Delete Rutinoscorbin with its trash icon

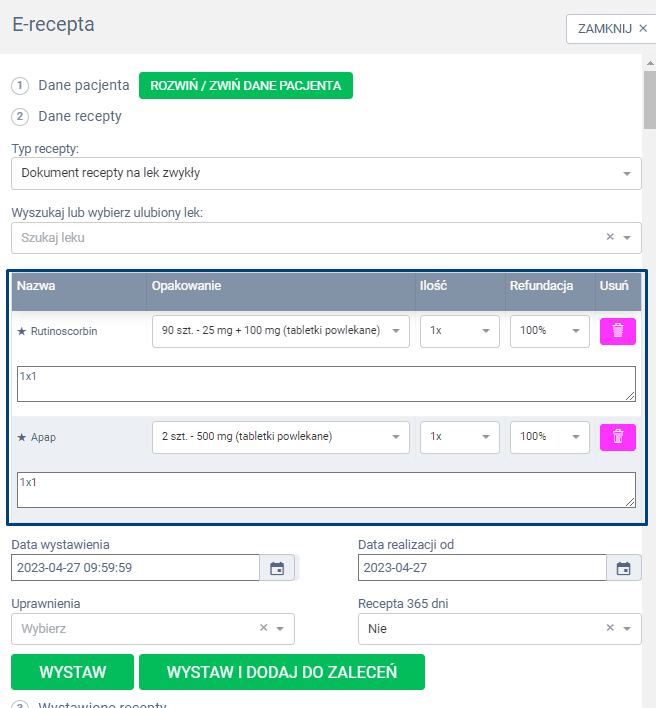[x=617, y=331]
